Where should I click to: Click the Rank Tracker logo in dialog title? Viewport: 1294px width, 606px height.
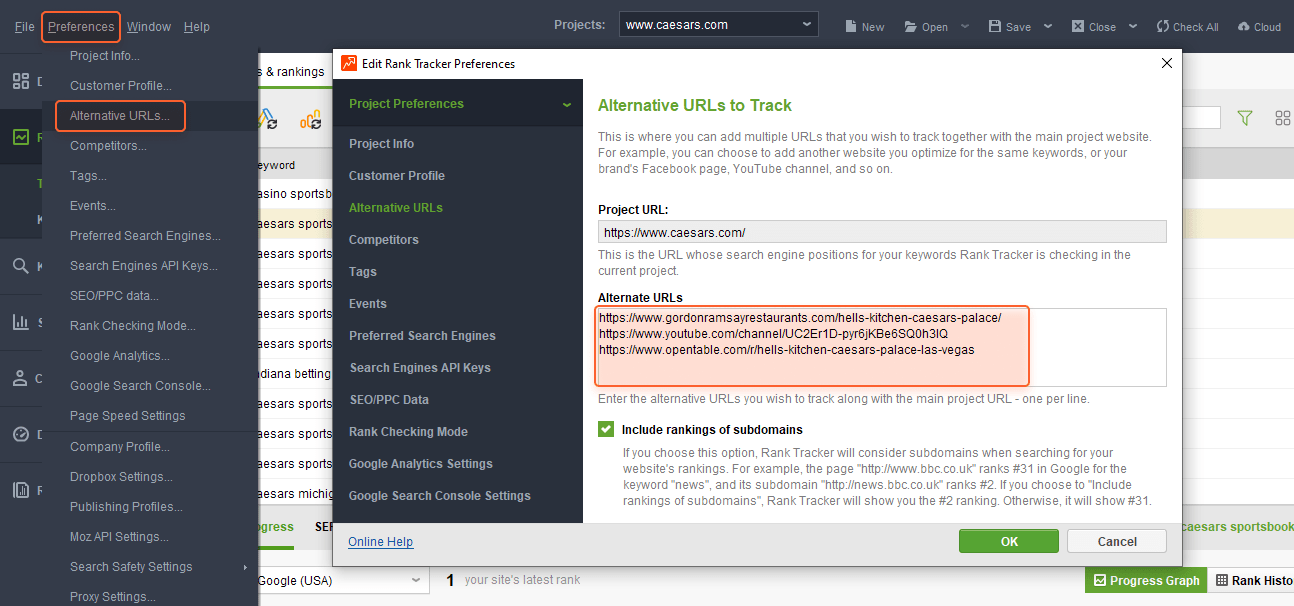coord(349,63)
